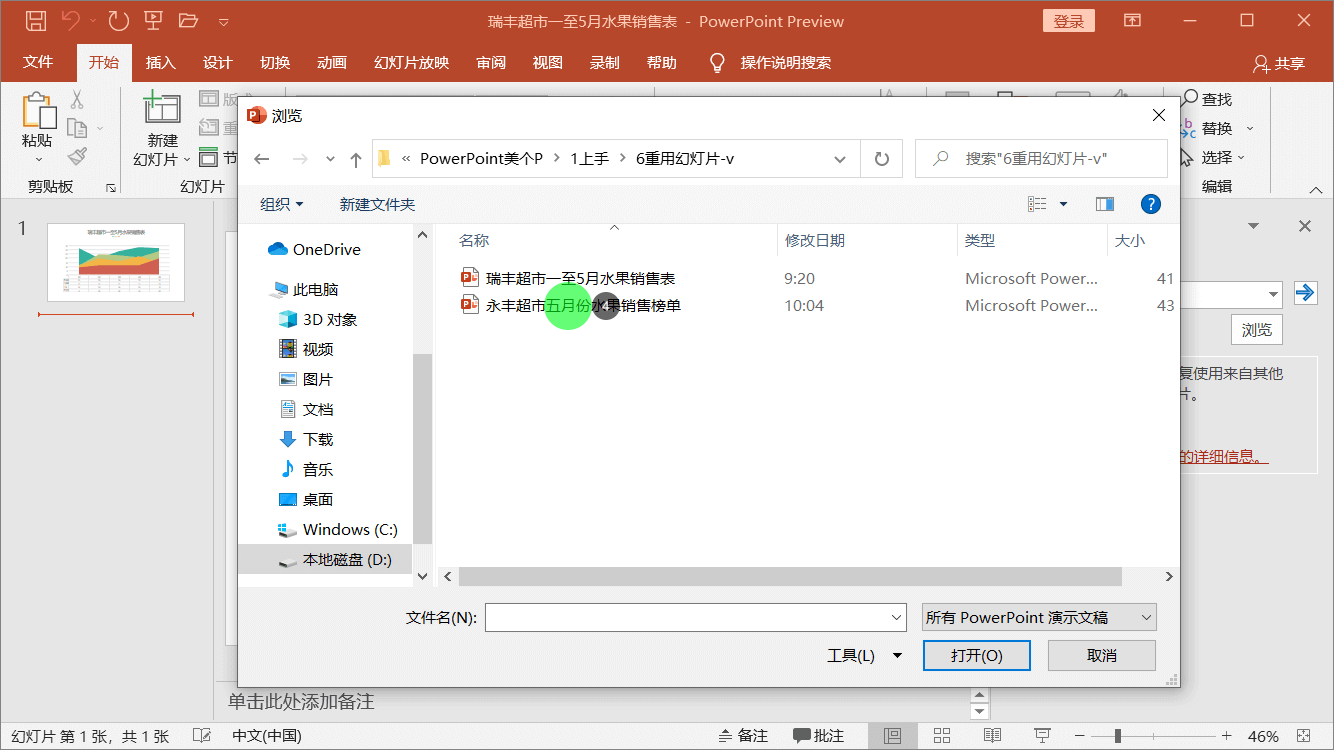The image size is (1334, 750).
Task: Open the 组织 organize menu
Action: pos(281,204)
